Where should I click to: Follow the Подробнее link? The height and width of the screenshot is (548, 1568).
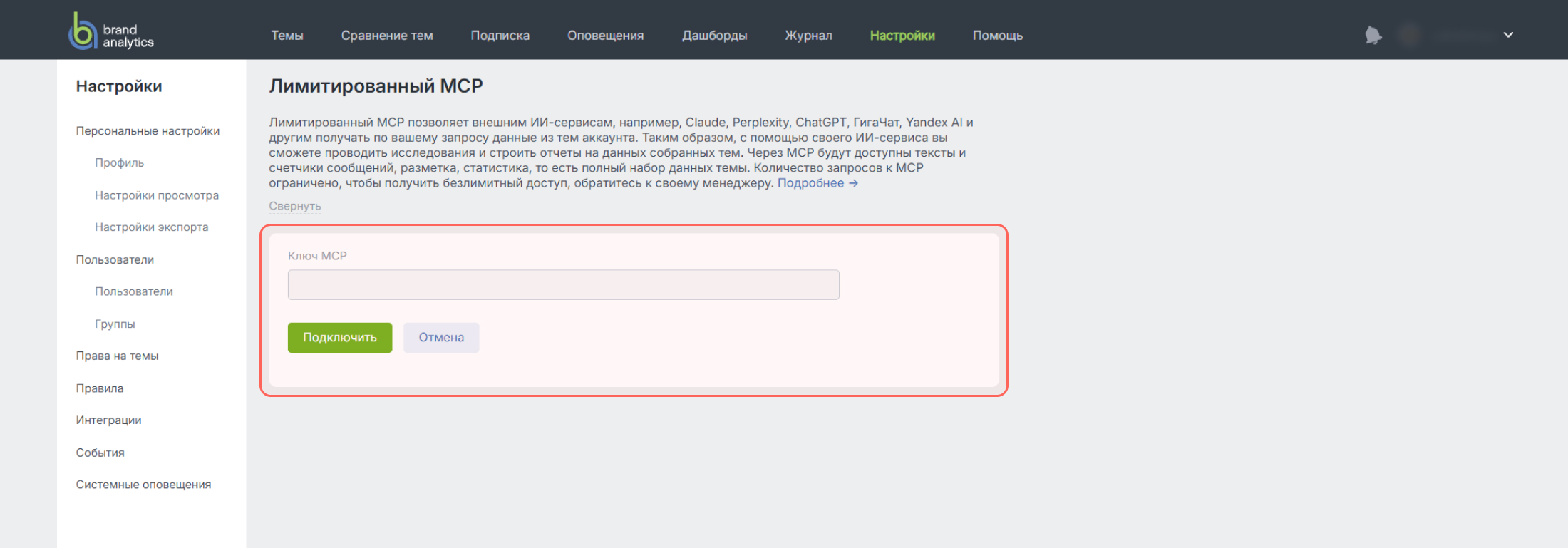[817, 183]
